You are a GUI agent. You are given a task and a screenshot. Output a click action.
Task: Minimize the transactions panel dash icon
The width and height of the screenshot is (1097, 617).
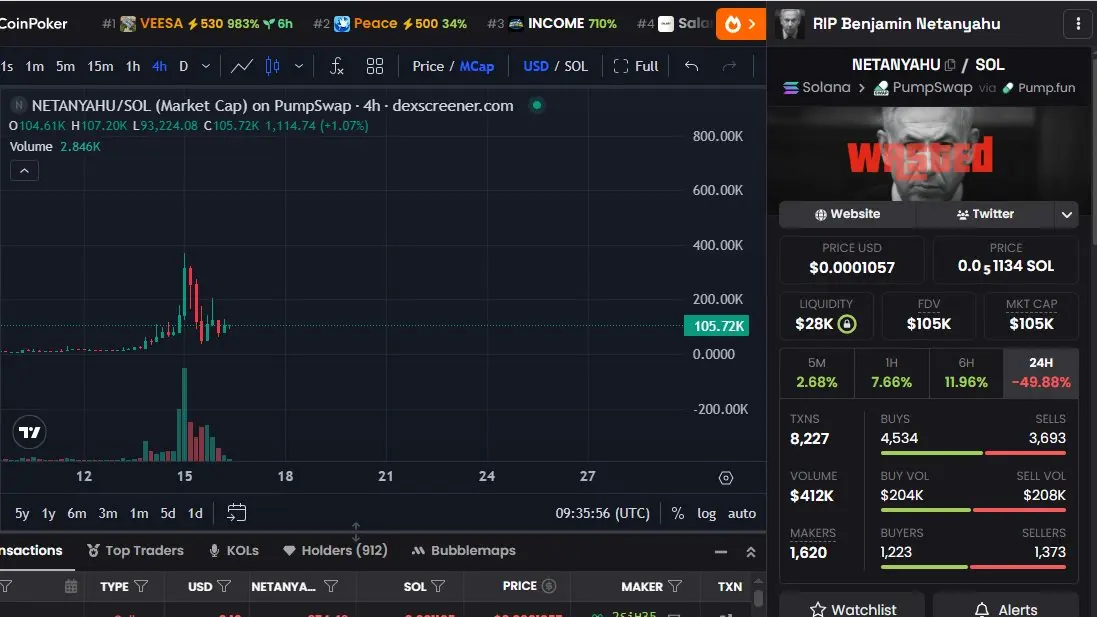click(721, 552)
